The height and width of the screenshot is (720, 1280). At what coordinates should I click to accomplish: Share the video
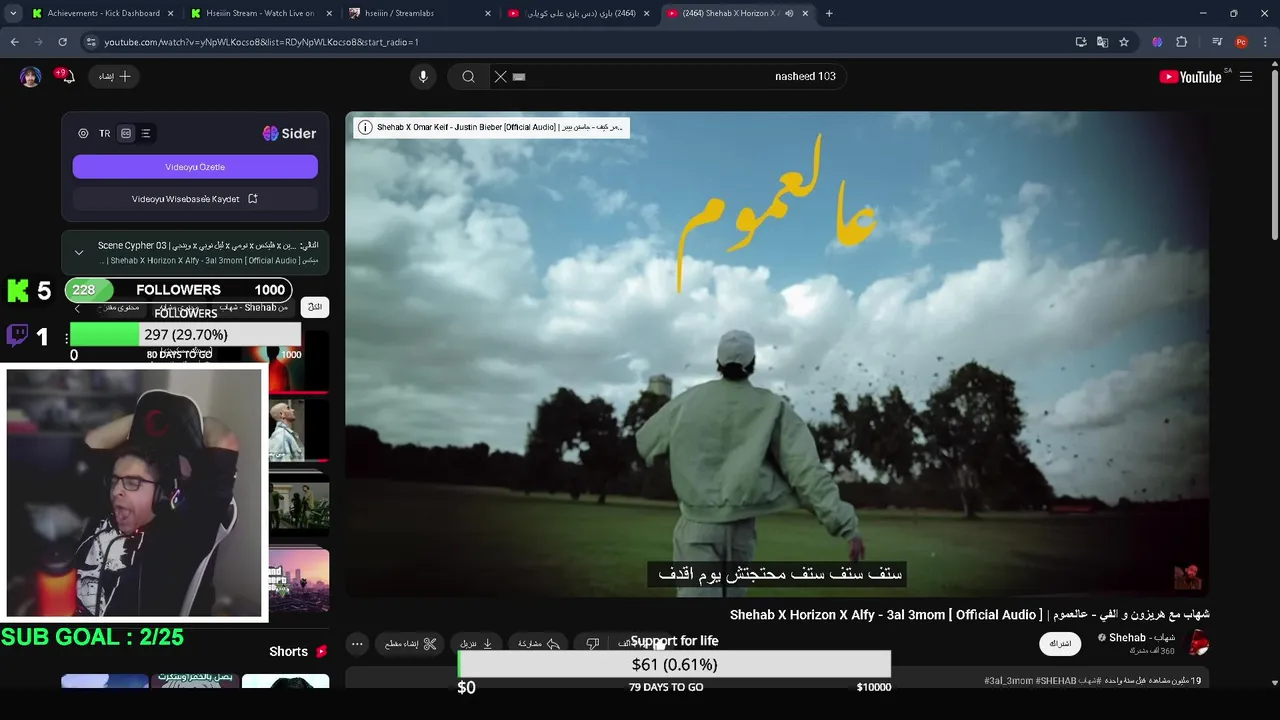point(538,644)
